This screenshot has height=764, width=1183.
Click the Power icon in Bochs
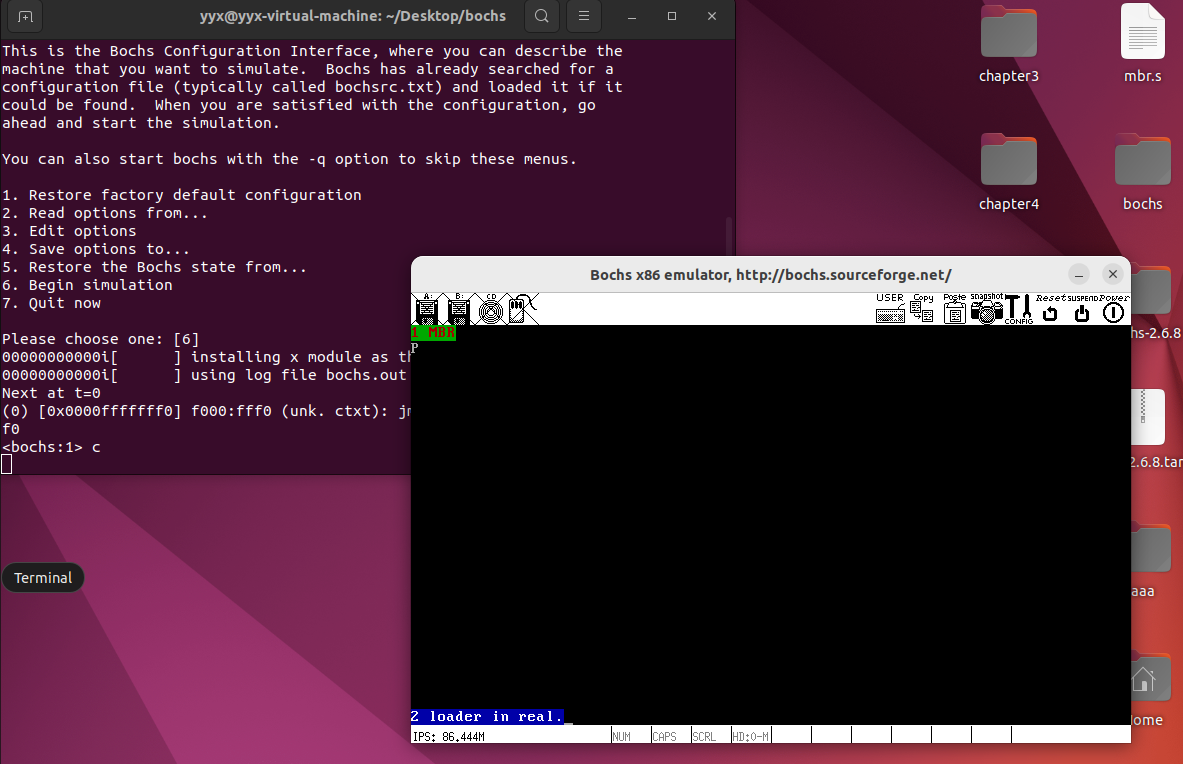1114,308
